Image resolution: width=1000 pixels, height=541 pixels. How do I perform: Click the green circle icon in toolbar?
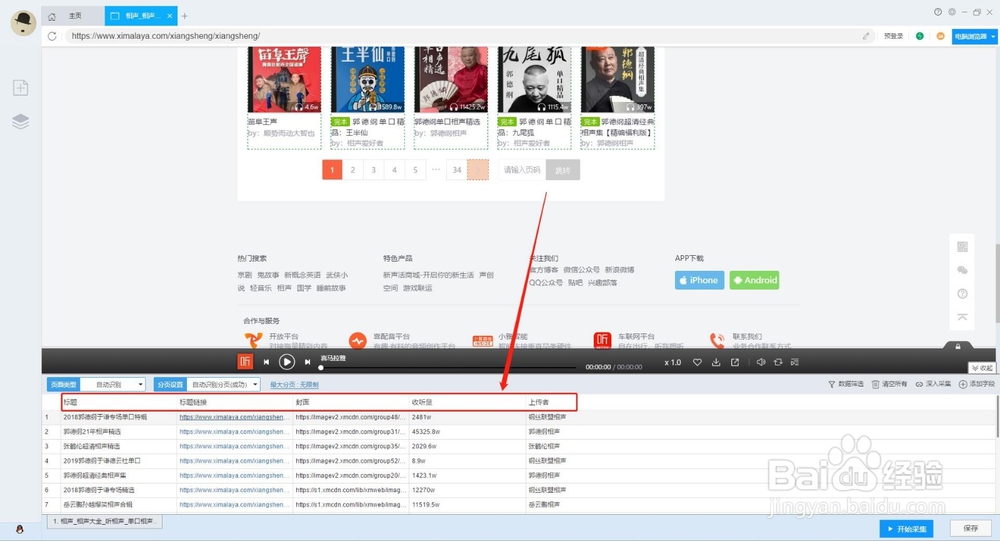pyautogui.click(x=920, y=36)
